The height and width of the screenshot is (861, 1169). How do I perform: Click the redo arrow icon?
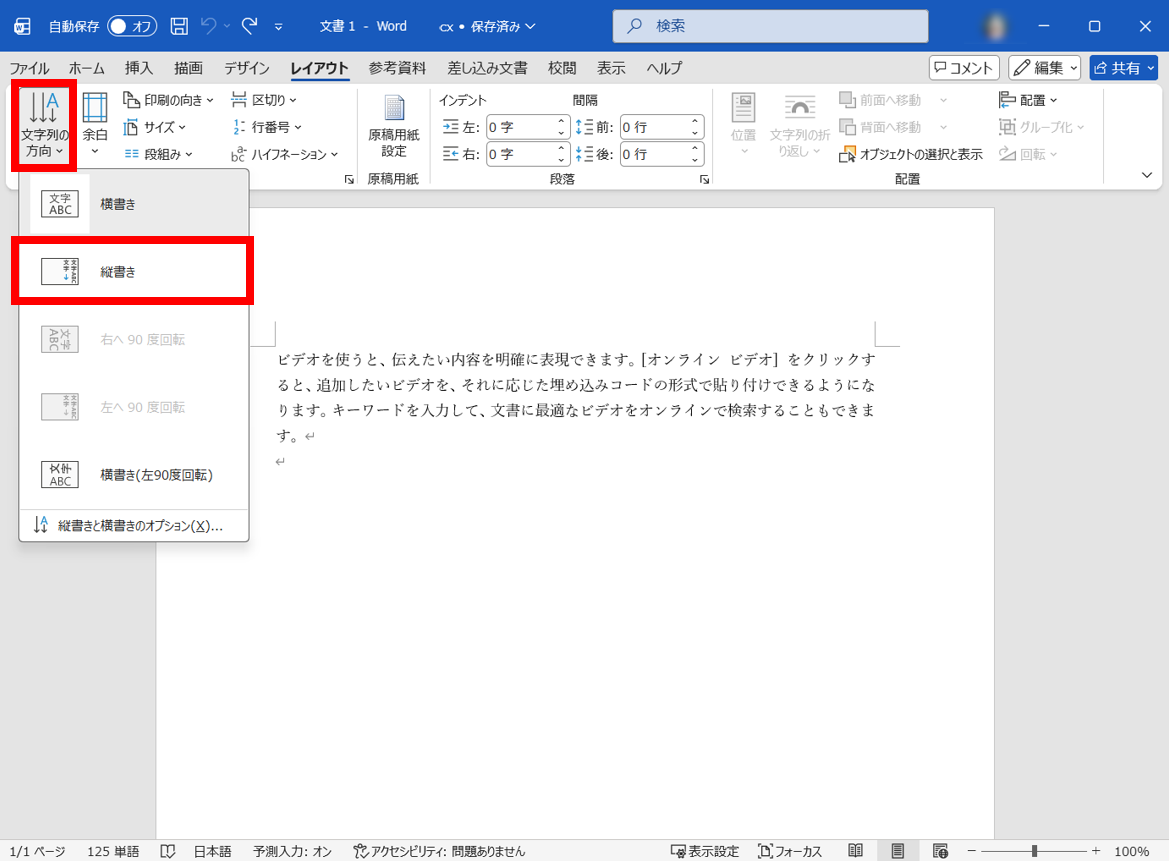click(x=249, y=26)
